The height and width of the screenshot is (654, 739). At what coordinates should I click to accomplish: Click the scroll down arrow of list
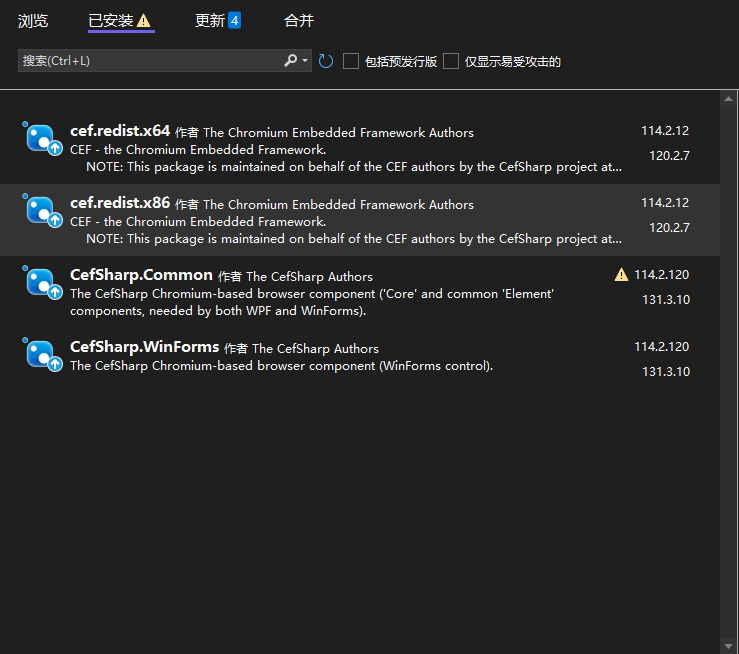pos(728,646)
